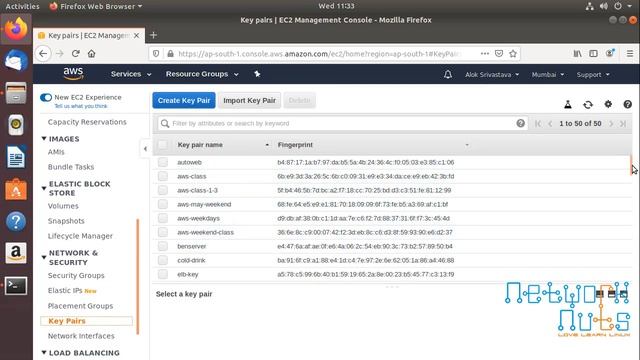The width and height of the screenshot is (640, 360).
Task: Open Rhythmbox from the dock
Action: (x=16, y=125)
